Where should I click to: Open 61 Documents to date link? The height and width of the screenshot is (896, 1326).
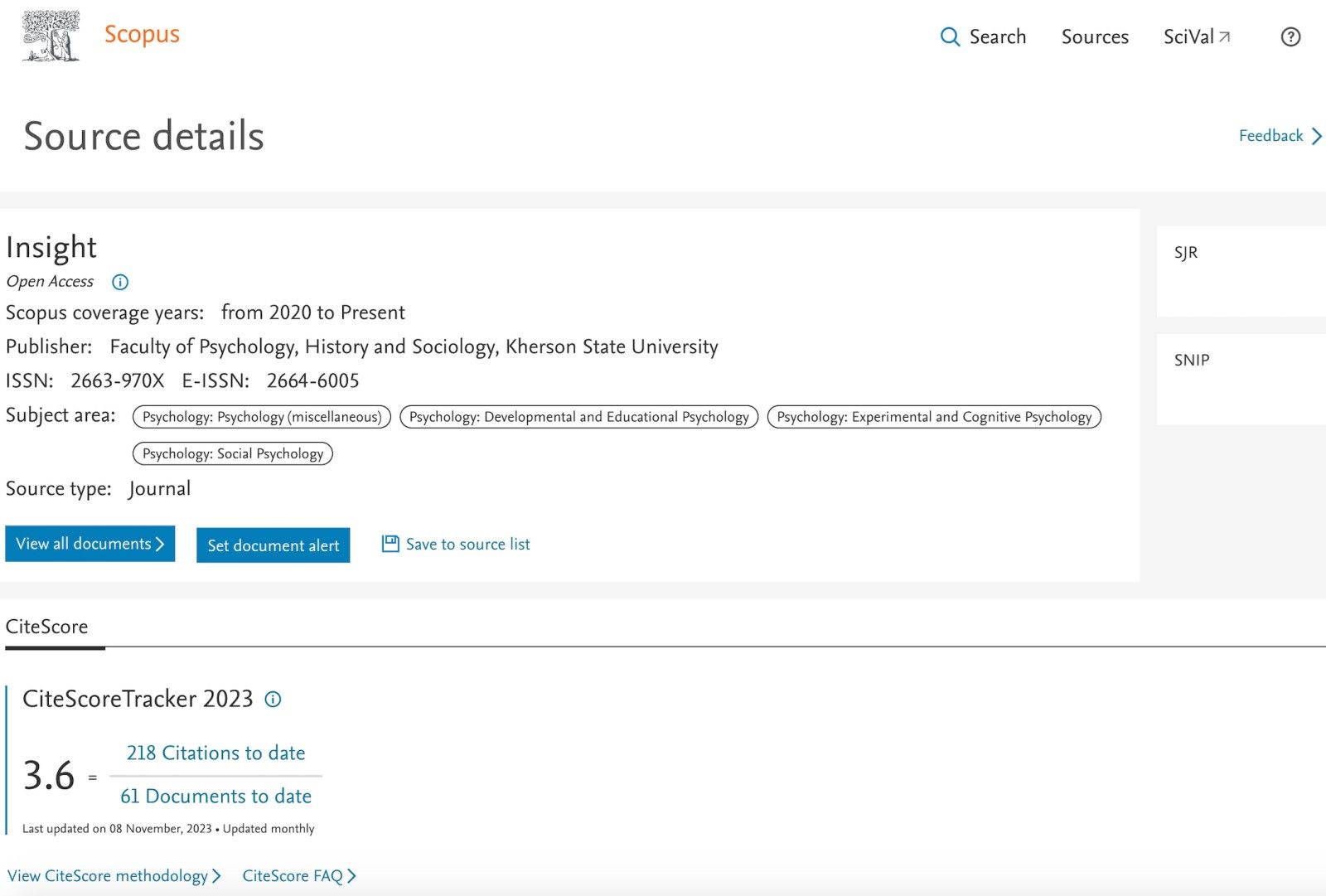(215, 796)
